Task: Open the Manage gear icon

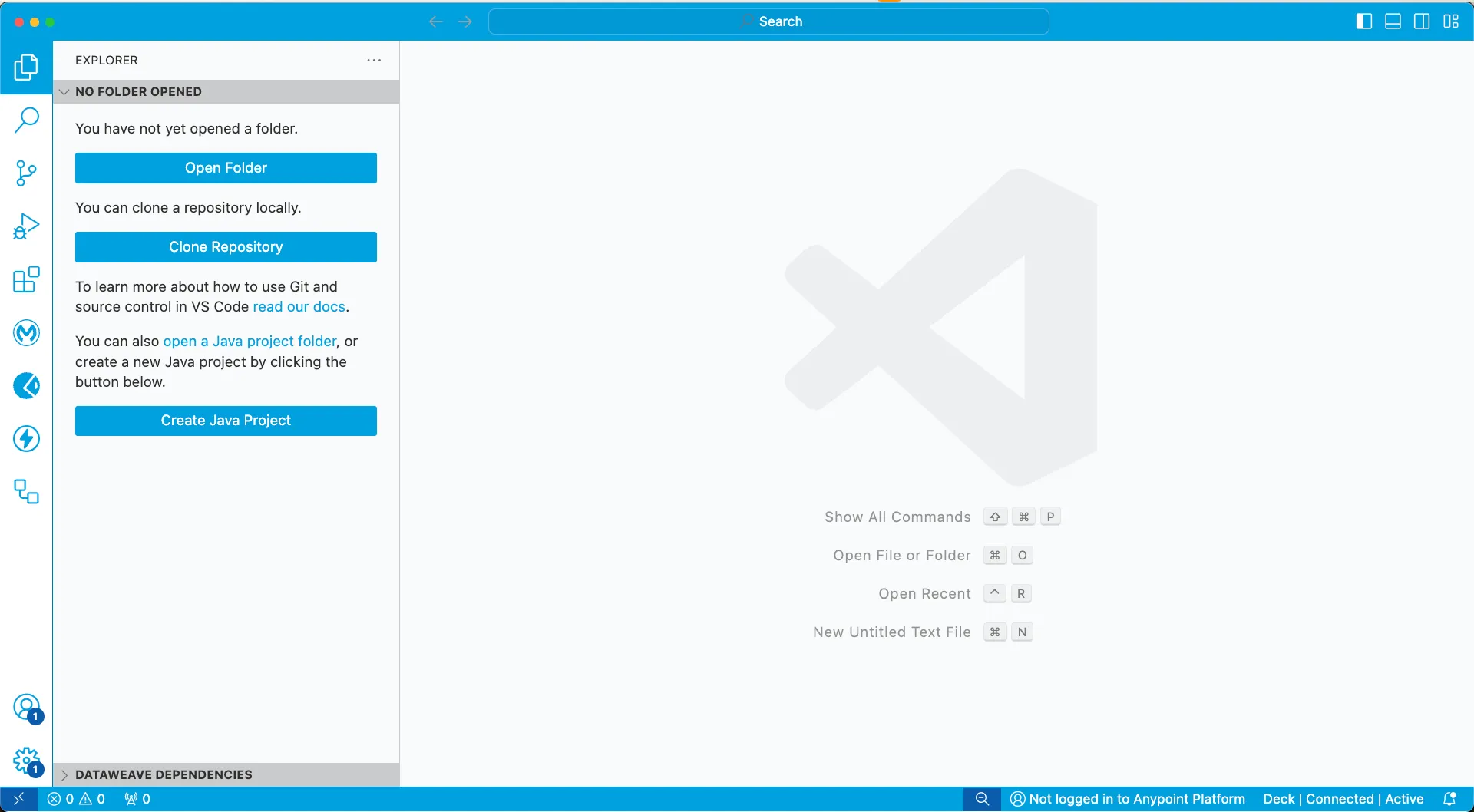Action: [x=26, y=760]
